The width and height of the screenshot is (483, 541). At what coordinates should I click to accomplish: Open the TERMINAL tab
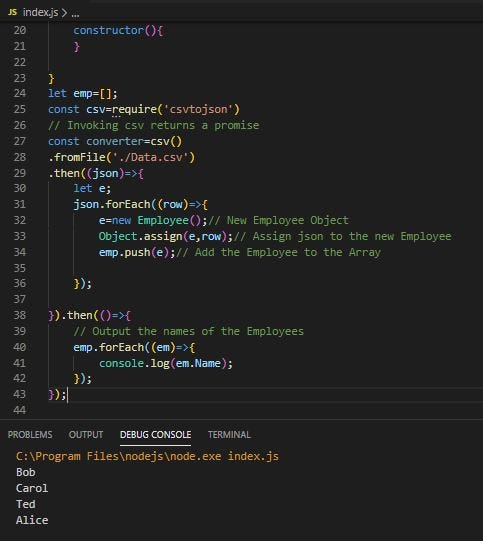229,435
